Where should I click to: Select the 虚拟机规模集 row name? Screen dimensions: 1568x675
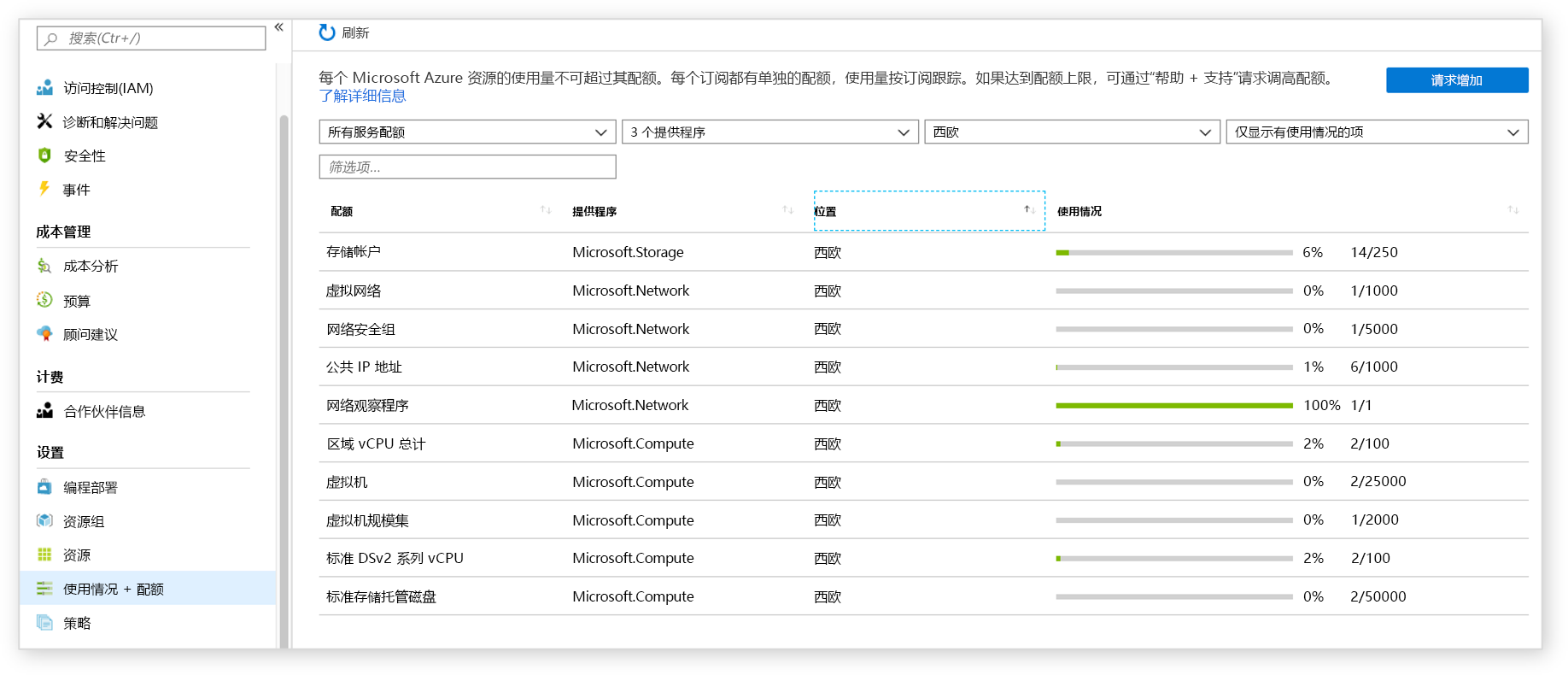[x=367, y=520]
